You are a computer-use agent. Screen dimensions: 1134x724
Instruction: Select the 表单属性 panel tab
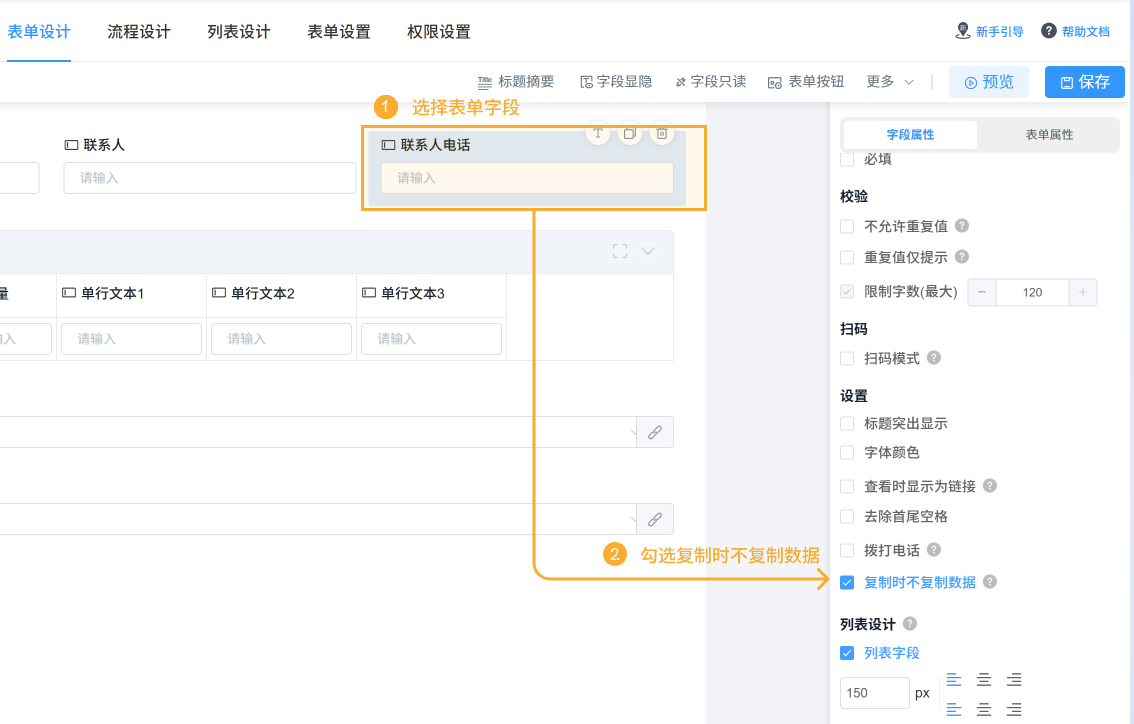click(1049, 135)
